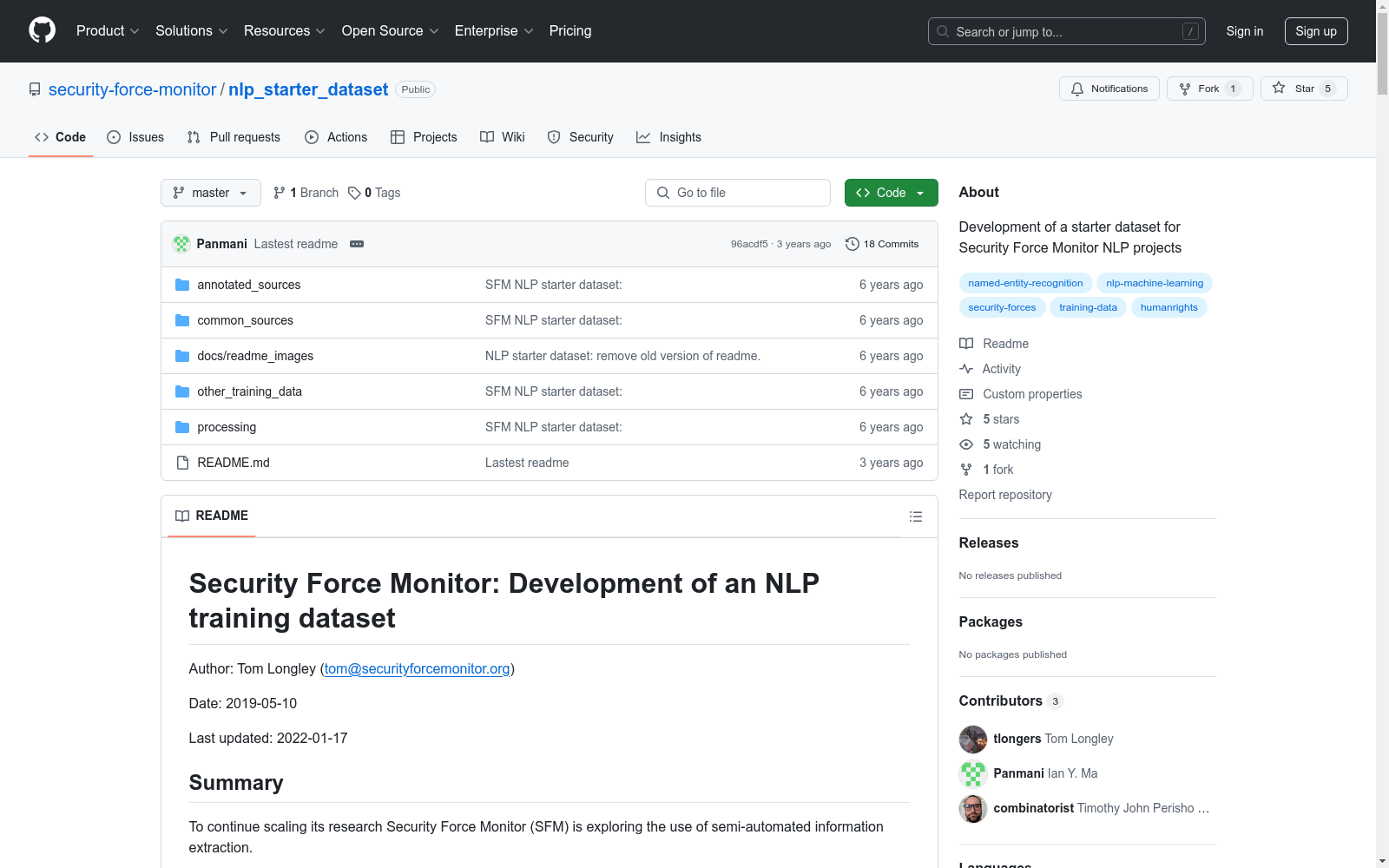Screen dimensions: 1389x868
Task: Select the humanrights topic tag
Action: pyautogui.click(x=1168, y=307)
